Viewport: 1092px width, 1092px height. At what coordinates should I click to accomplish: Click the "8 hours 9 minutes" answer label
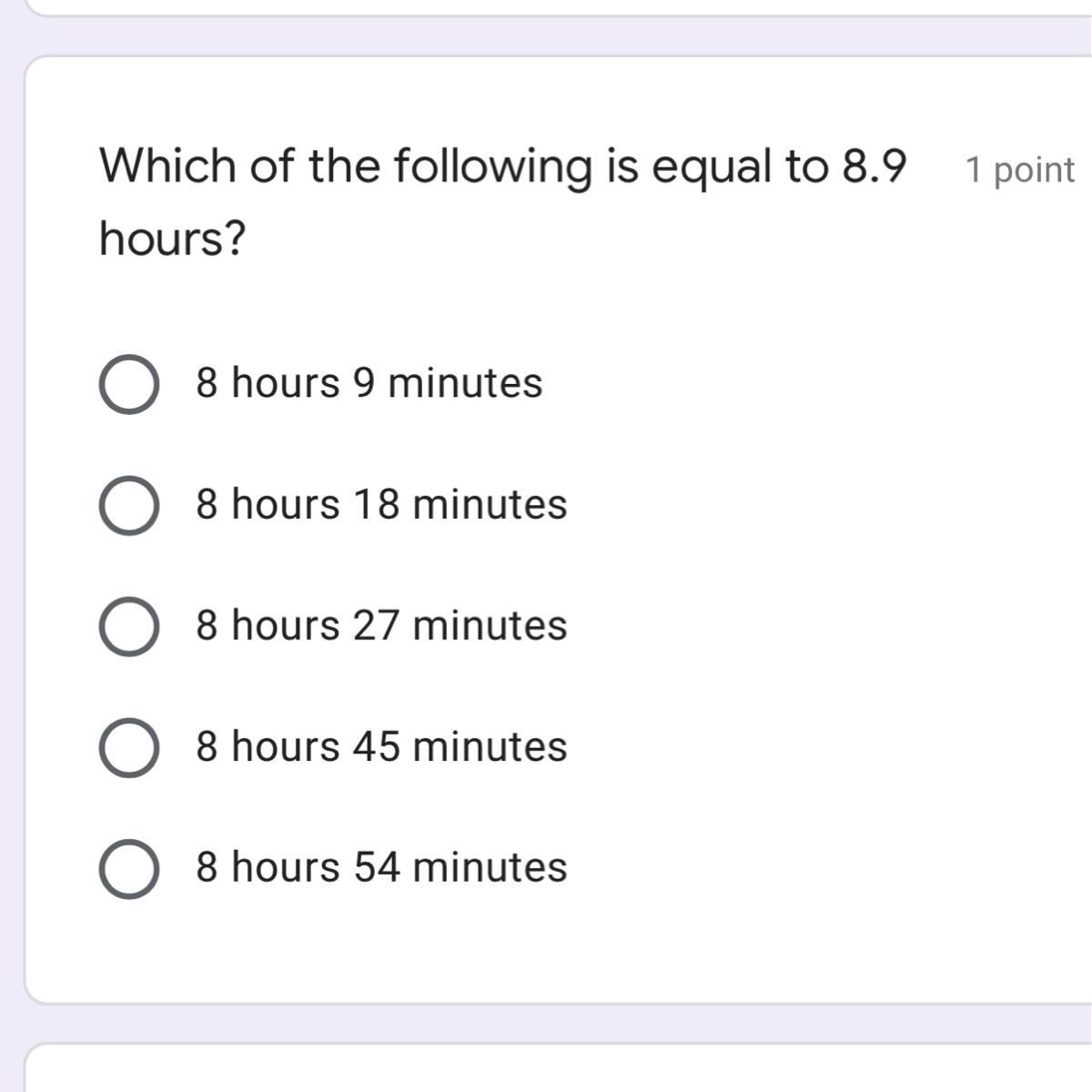pos(369,382)
